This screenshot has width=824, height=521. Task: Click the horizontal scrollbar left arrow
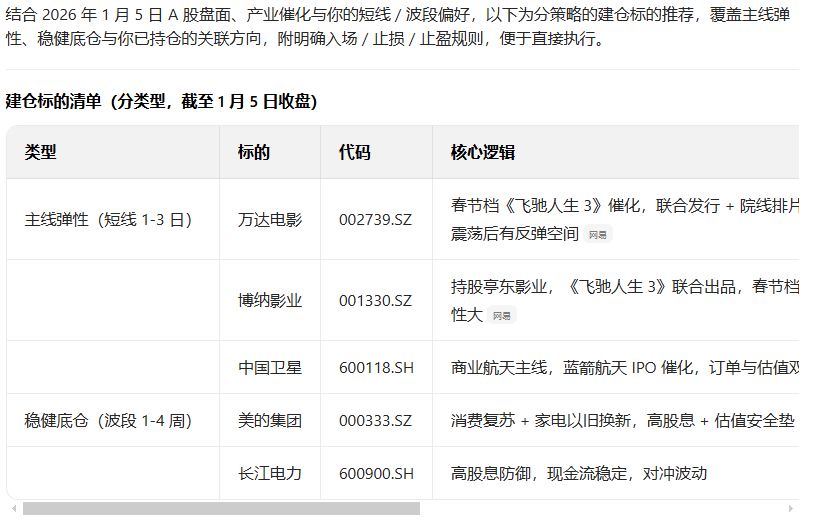[x=14, y=508]
